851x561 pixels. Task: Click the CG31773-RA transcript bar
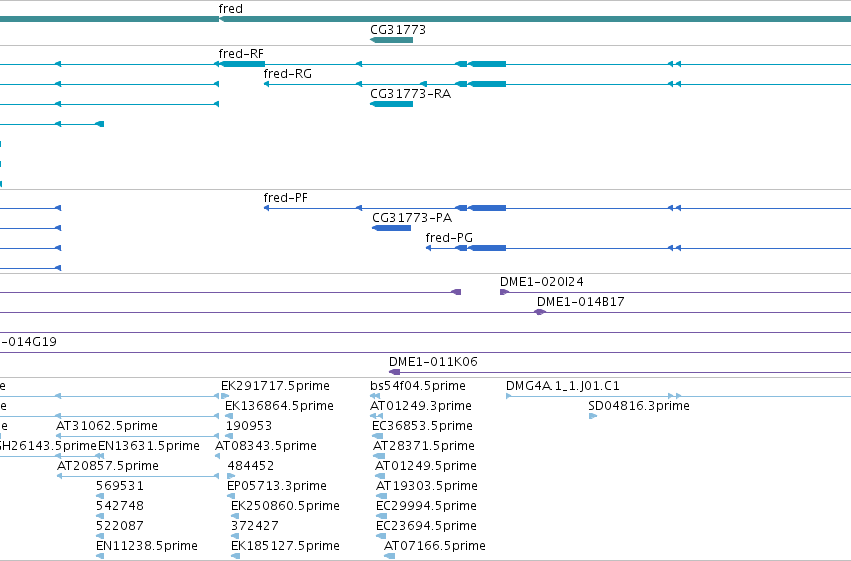(x=391, y=104)
